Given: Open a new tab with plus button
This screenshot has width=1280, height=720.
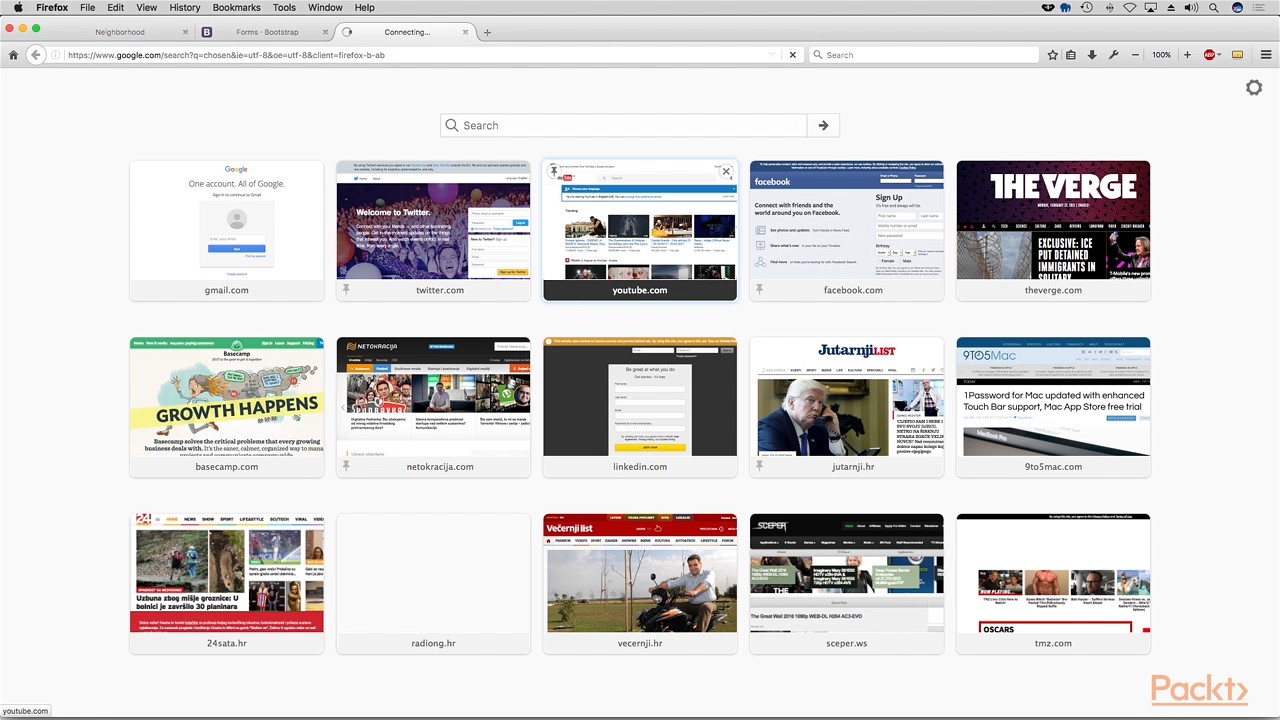Looking at the screenshot, I should (x=487, y=32).
